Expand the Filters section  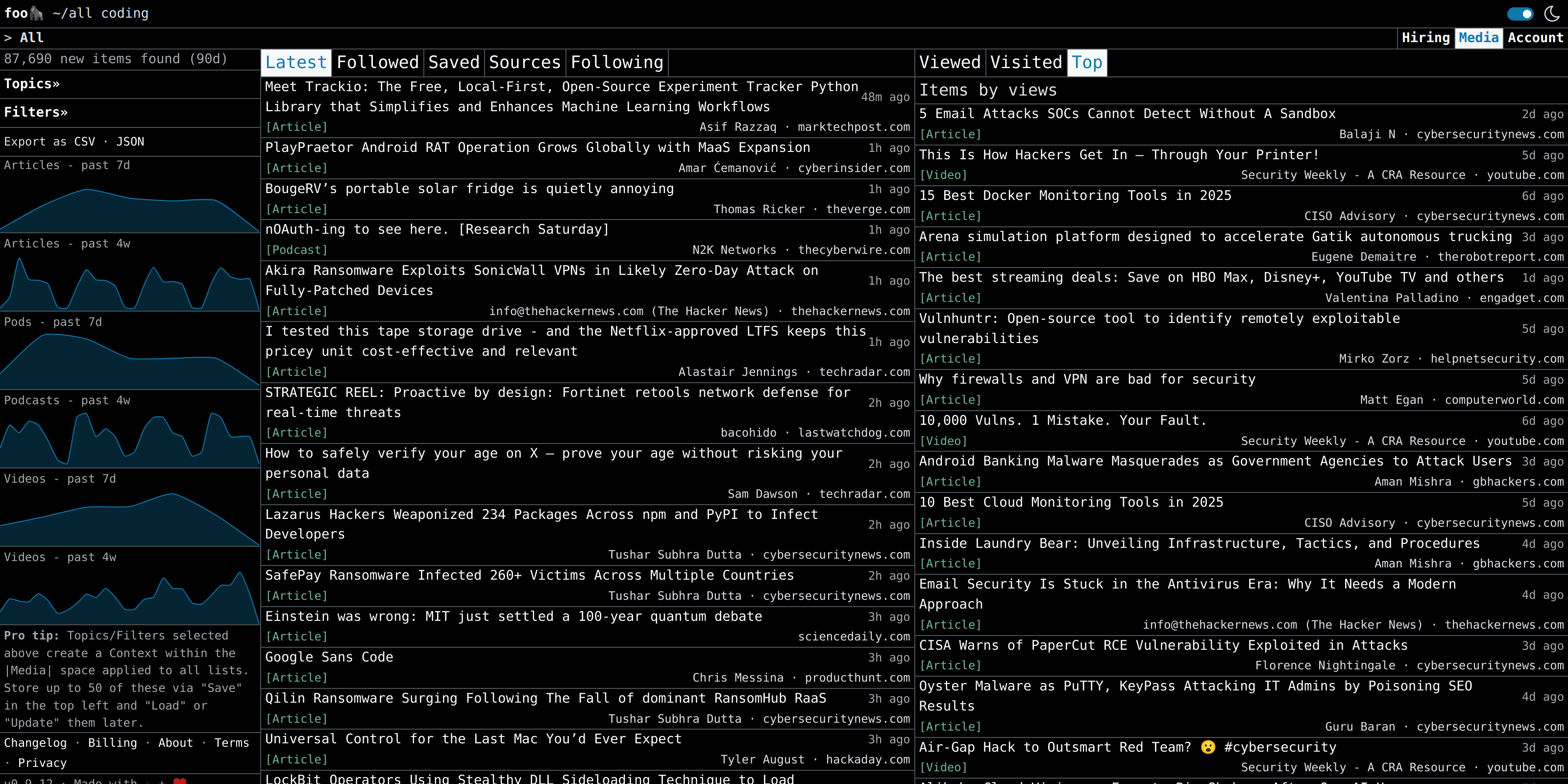click(36, 112)
